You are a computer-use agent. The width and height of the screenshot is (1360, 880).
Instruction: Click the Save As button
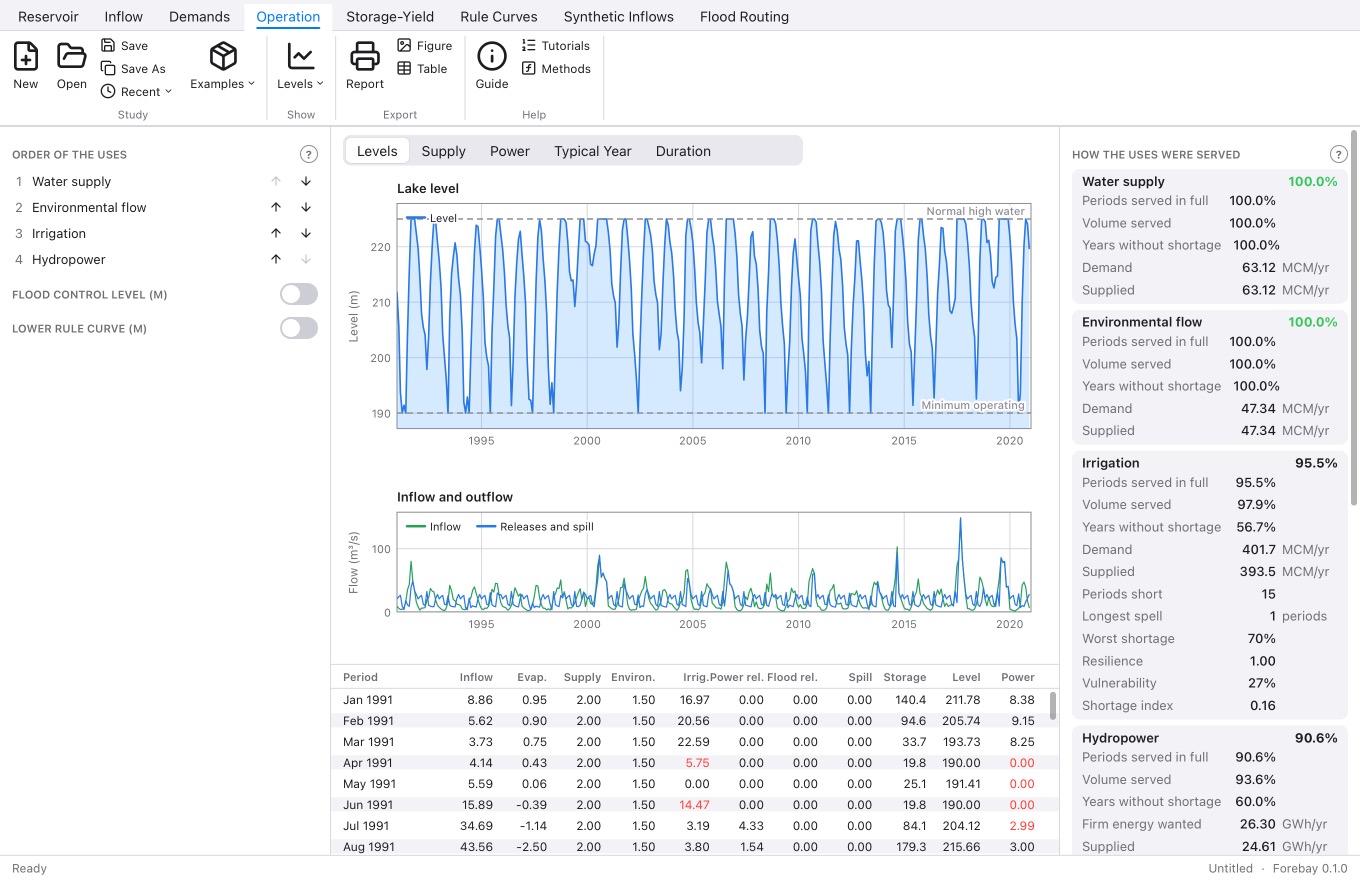click(133, 69)
